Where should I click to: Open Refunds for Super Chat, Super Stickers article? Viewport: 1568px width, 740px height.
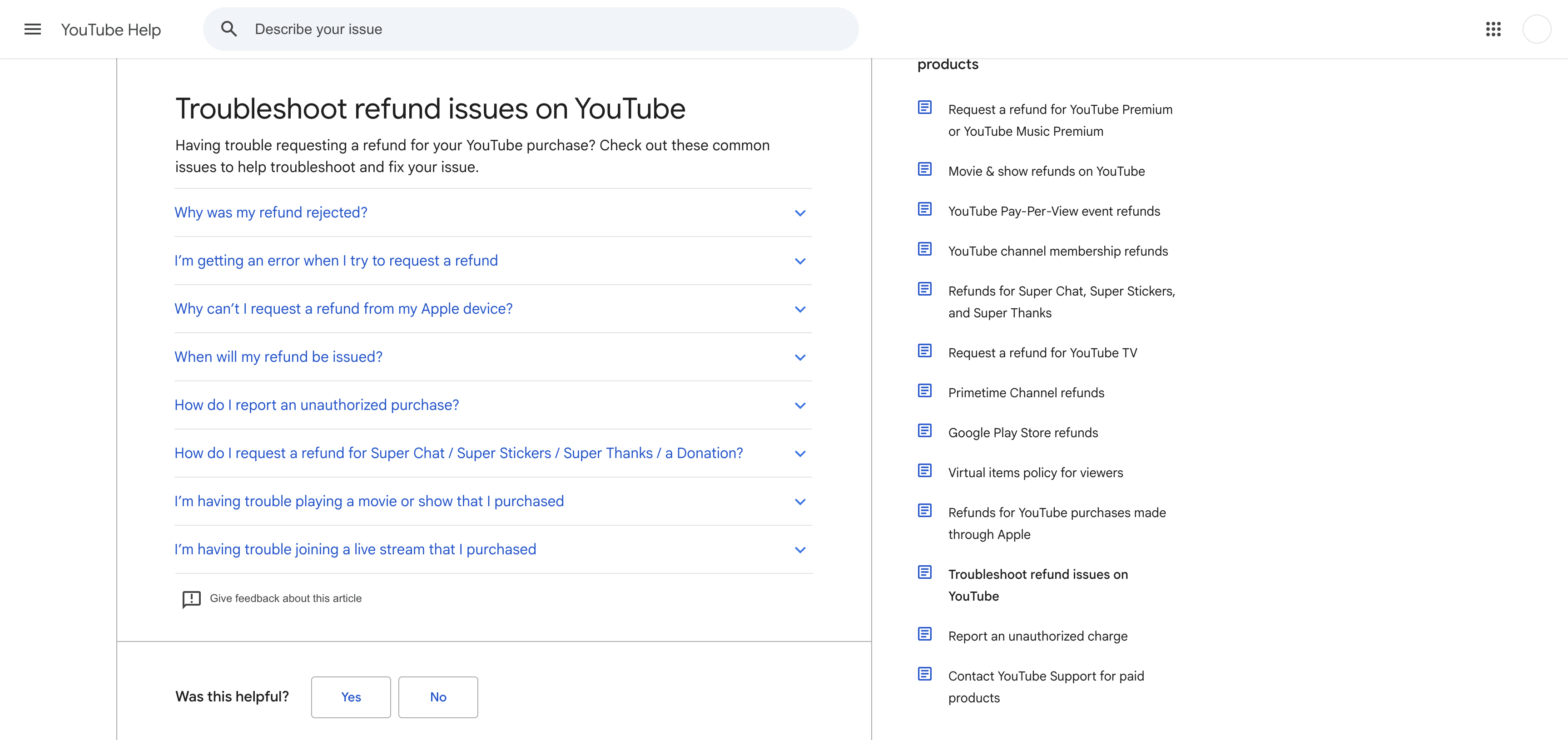1062,302
